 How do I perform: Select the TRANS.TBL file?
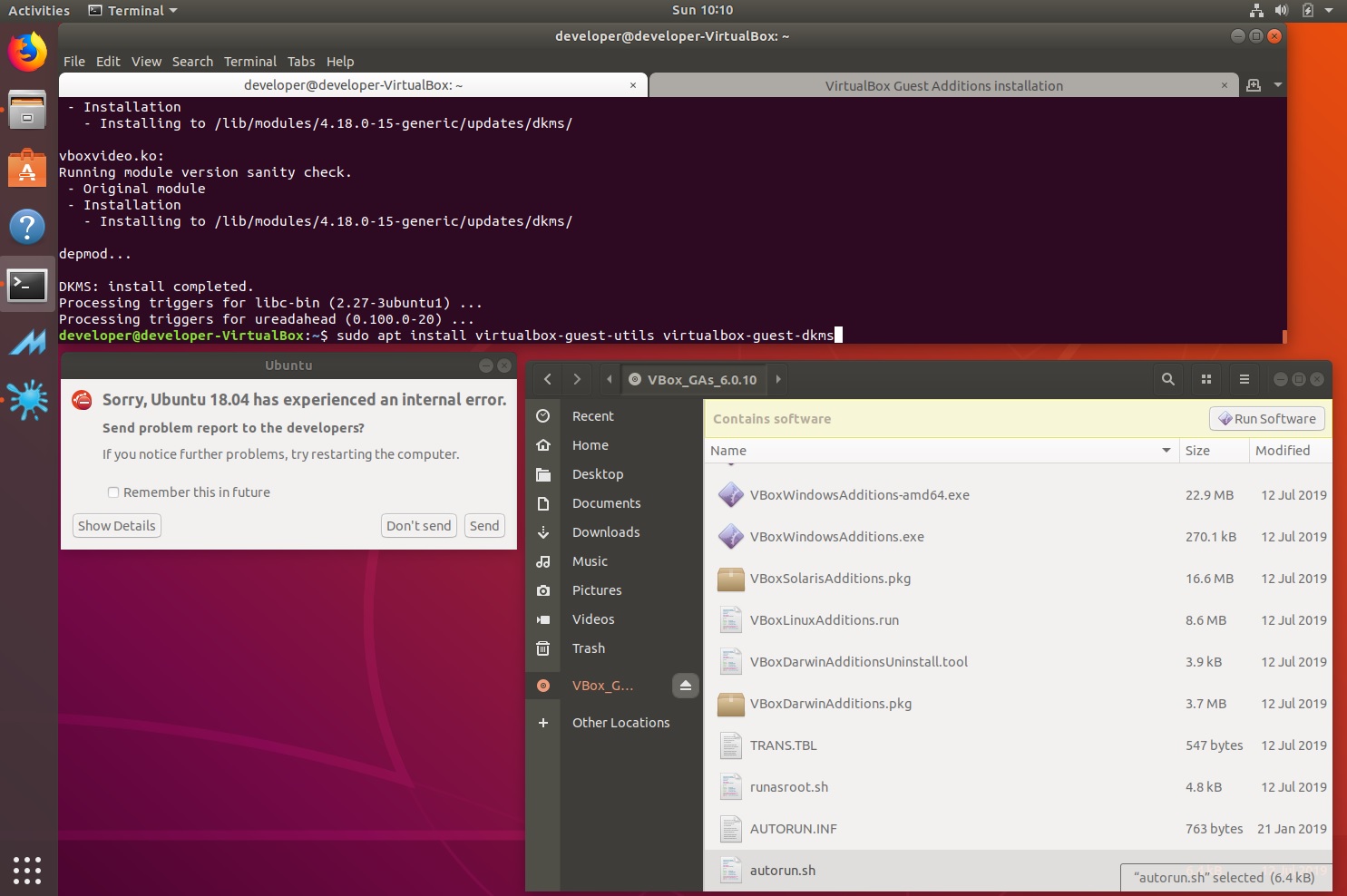coord(1018,745)
